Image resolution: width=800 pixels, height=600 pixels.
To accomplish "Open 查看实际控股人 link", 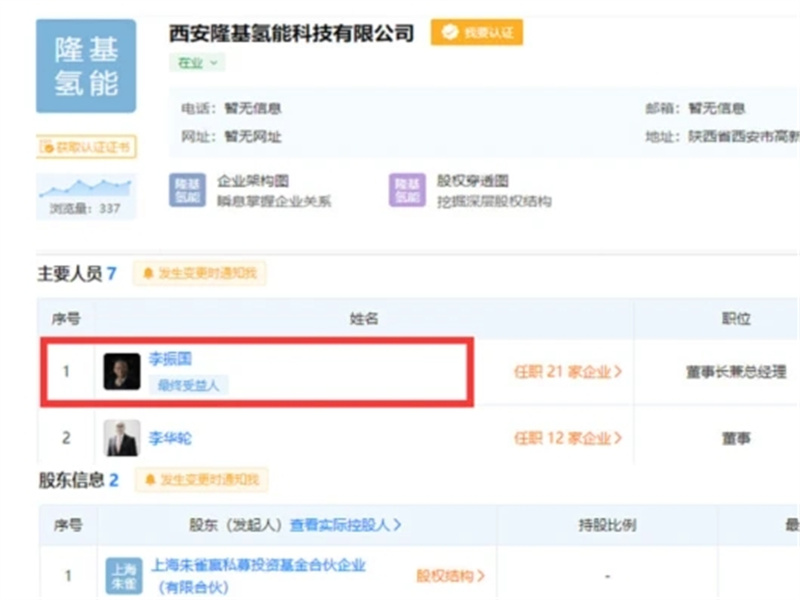I will coord(345,525).
